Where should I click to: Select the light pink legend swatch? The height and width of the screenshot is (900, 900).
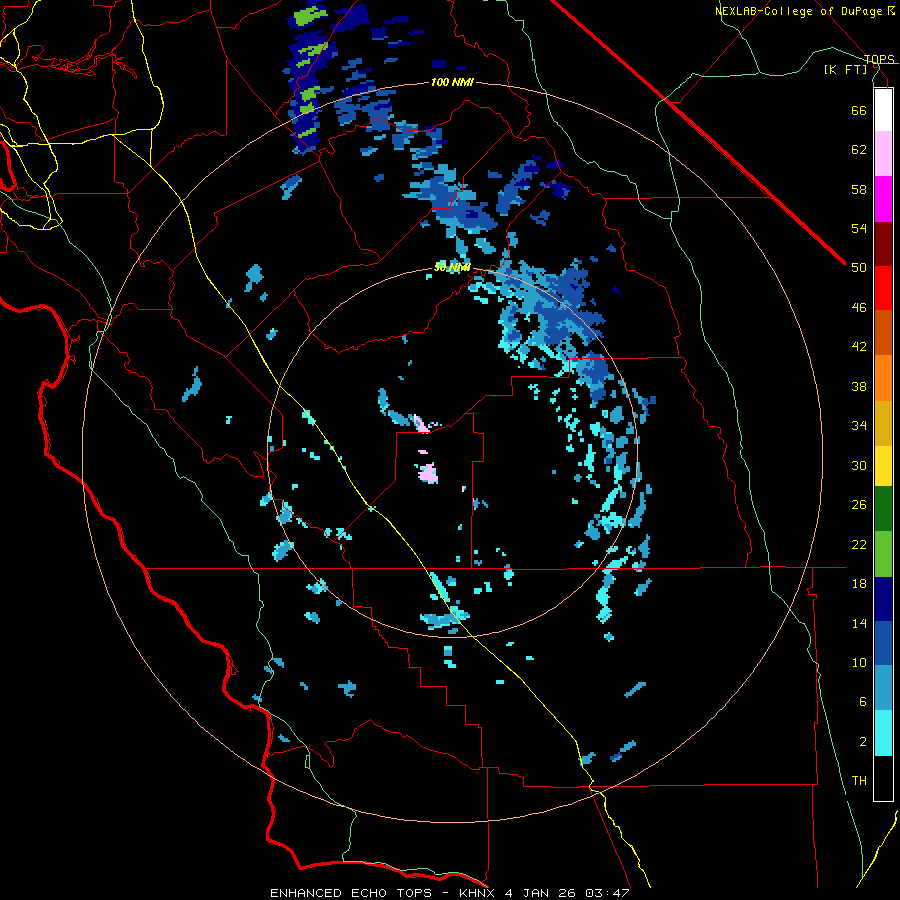883,154
